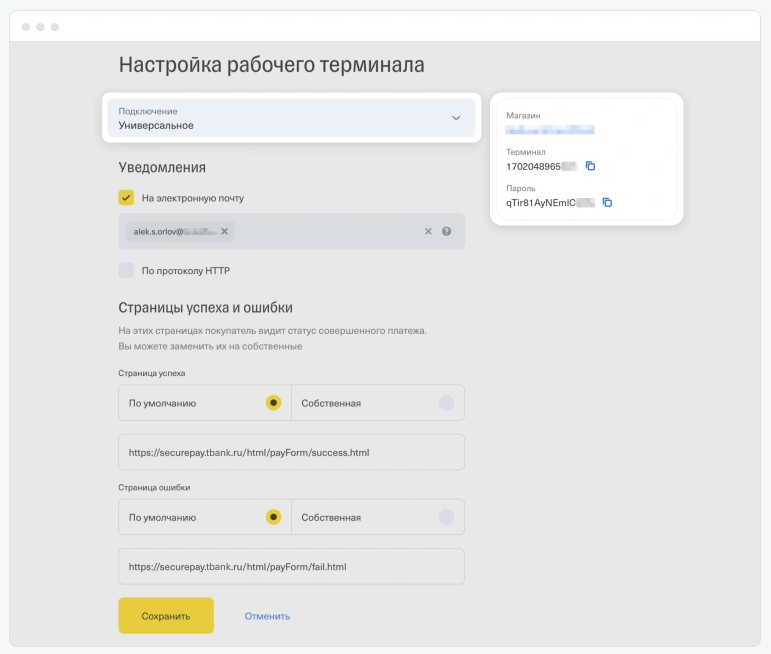
Task: Click the Пароль label
Action: pyautogui.click(x=521, y=188)
